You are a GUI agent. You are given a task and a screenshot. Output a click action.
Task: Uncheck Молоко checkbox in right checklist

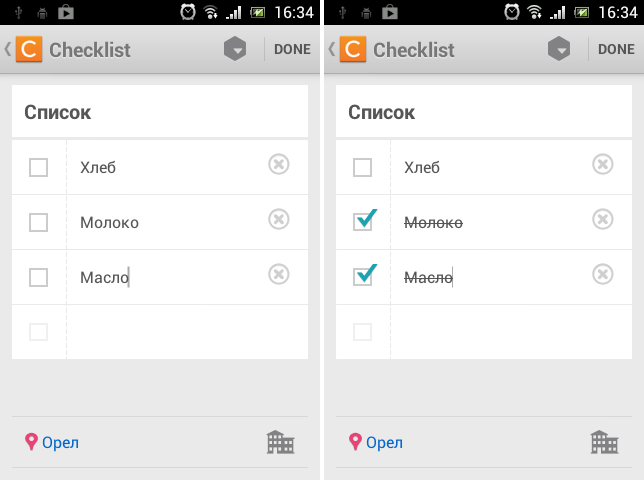point(364,220)
